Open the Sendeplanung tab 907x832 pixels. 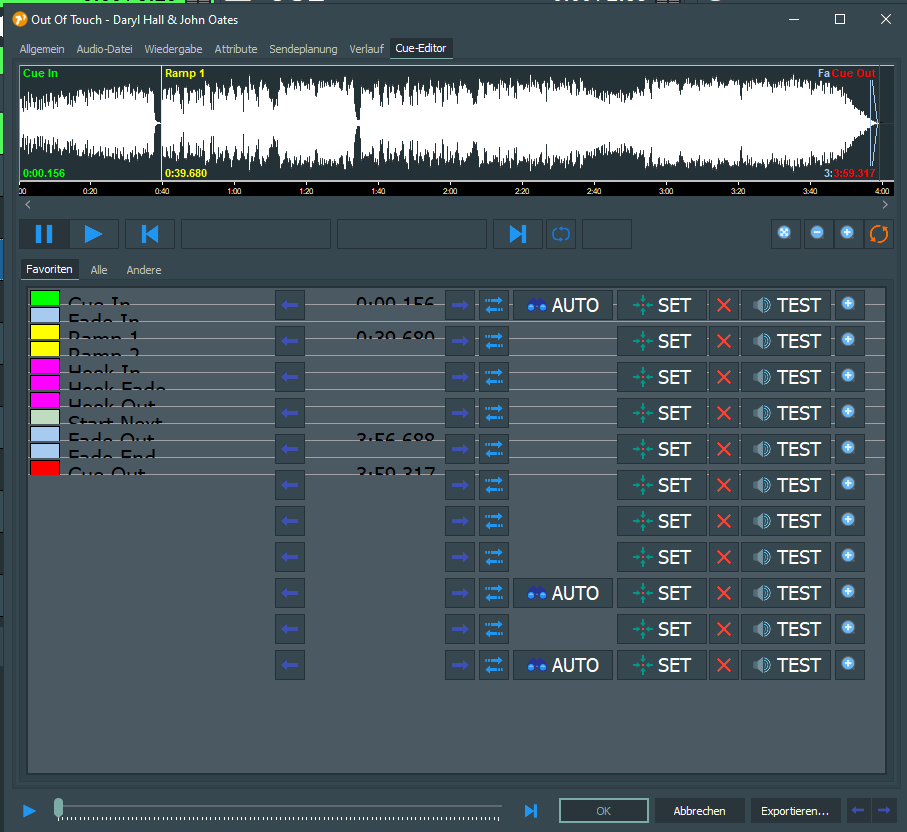(303, 49)
